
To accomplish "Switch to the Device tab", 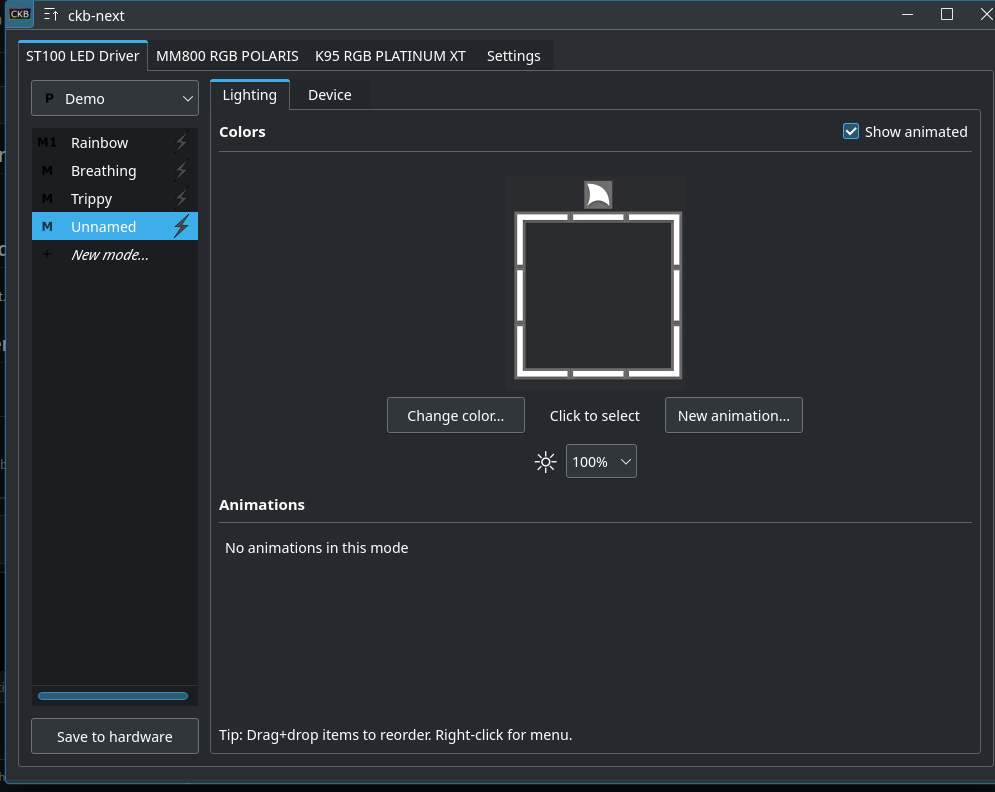I will (x=329, y=94).
